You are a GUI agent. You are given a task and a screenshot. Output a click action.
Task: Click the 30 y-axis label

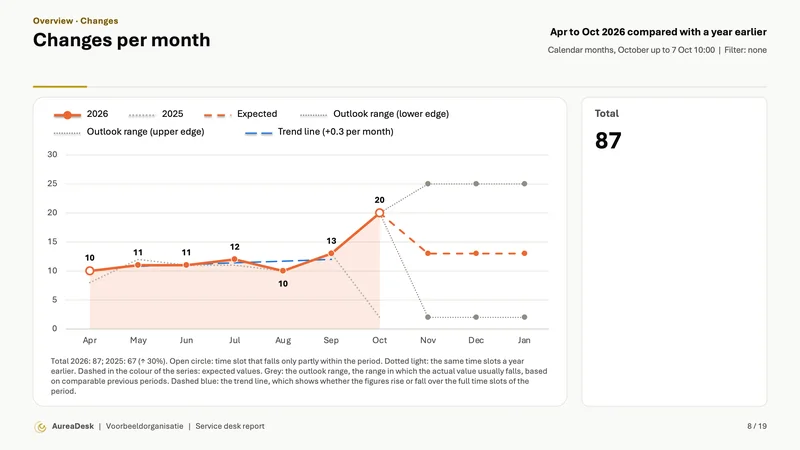coord(52,155)
